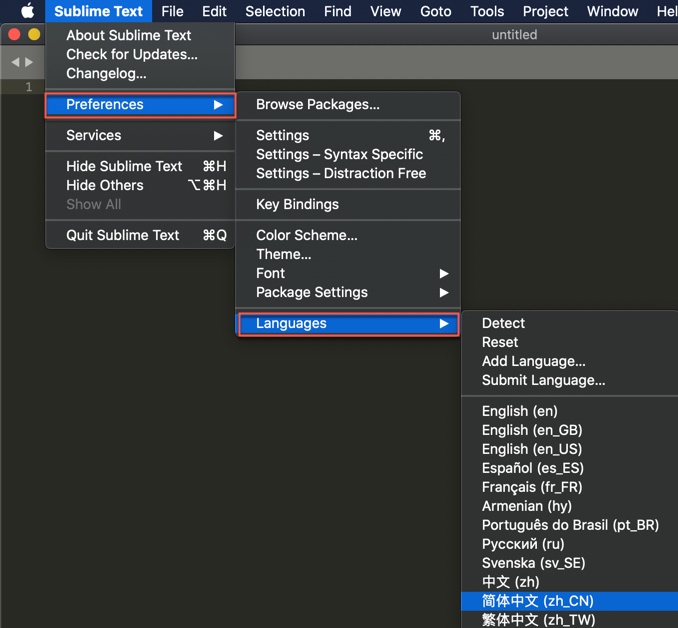Select Svenska (sv_SE) language
Viewport: 678px width, 628px height.
tap(569, 563)
